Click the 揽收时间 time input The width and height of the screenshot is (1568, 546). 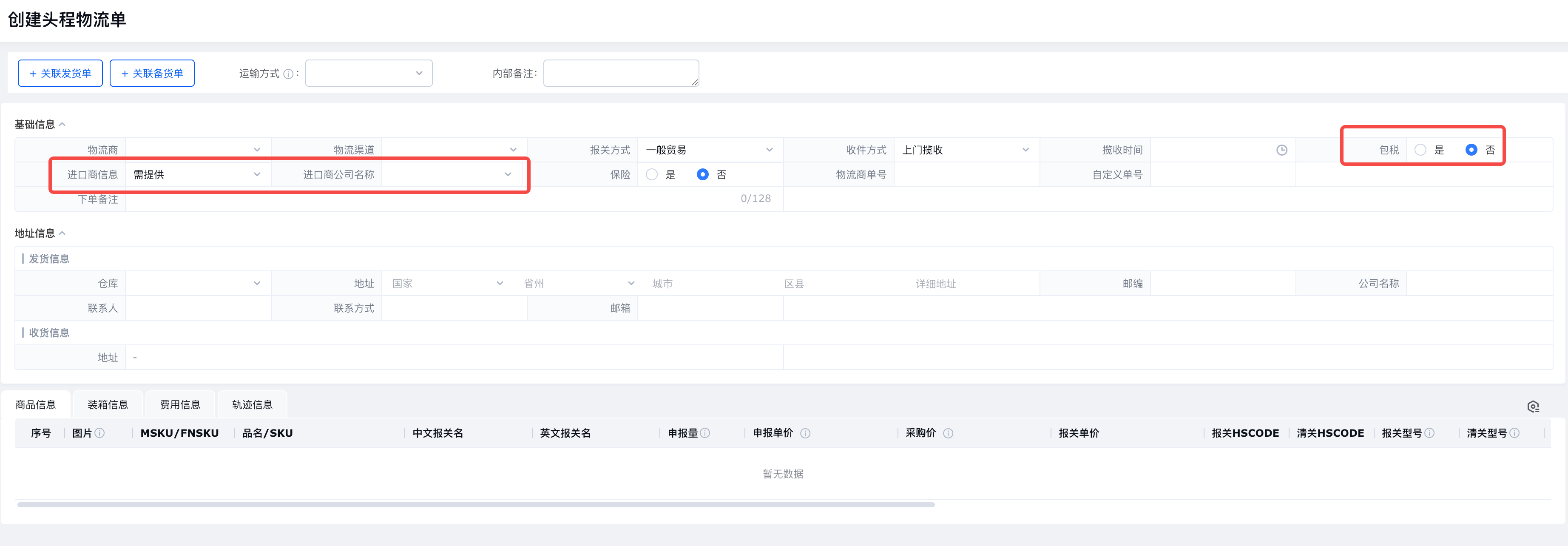1223,150
